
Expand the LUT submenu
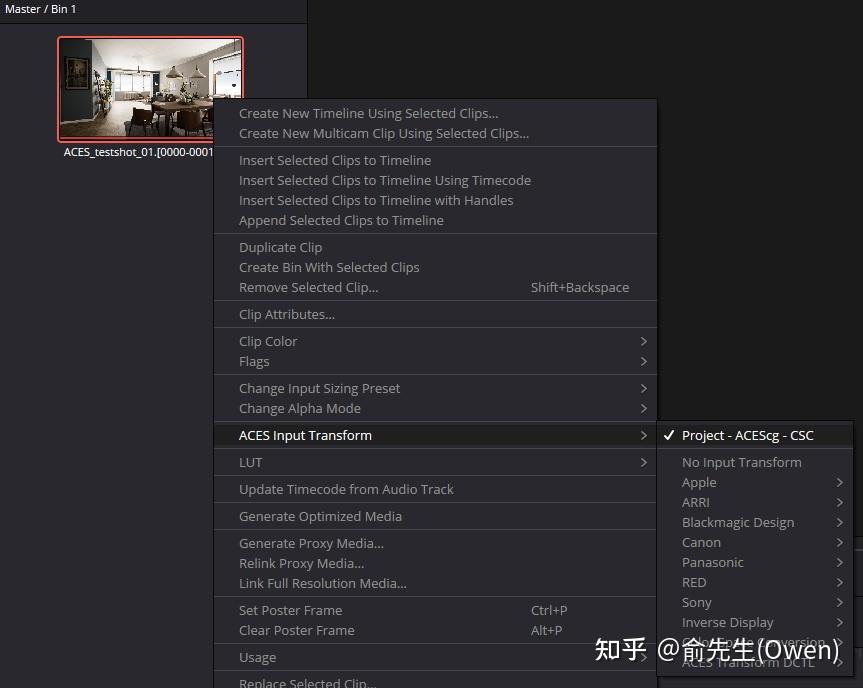click(x=251, y=462)
